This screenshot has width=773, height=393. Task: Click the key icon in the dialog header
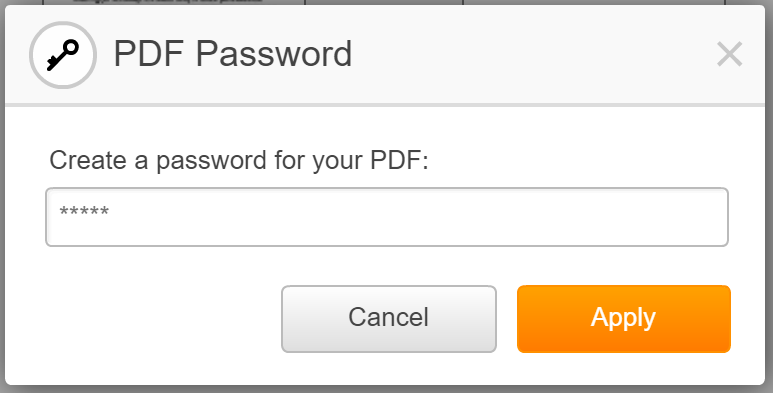[x=63, y=55]
